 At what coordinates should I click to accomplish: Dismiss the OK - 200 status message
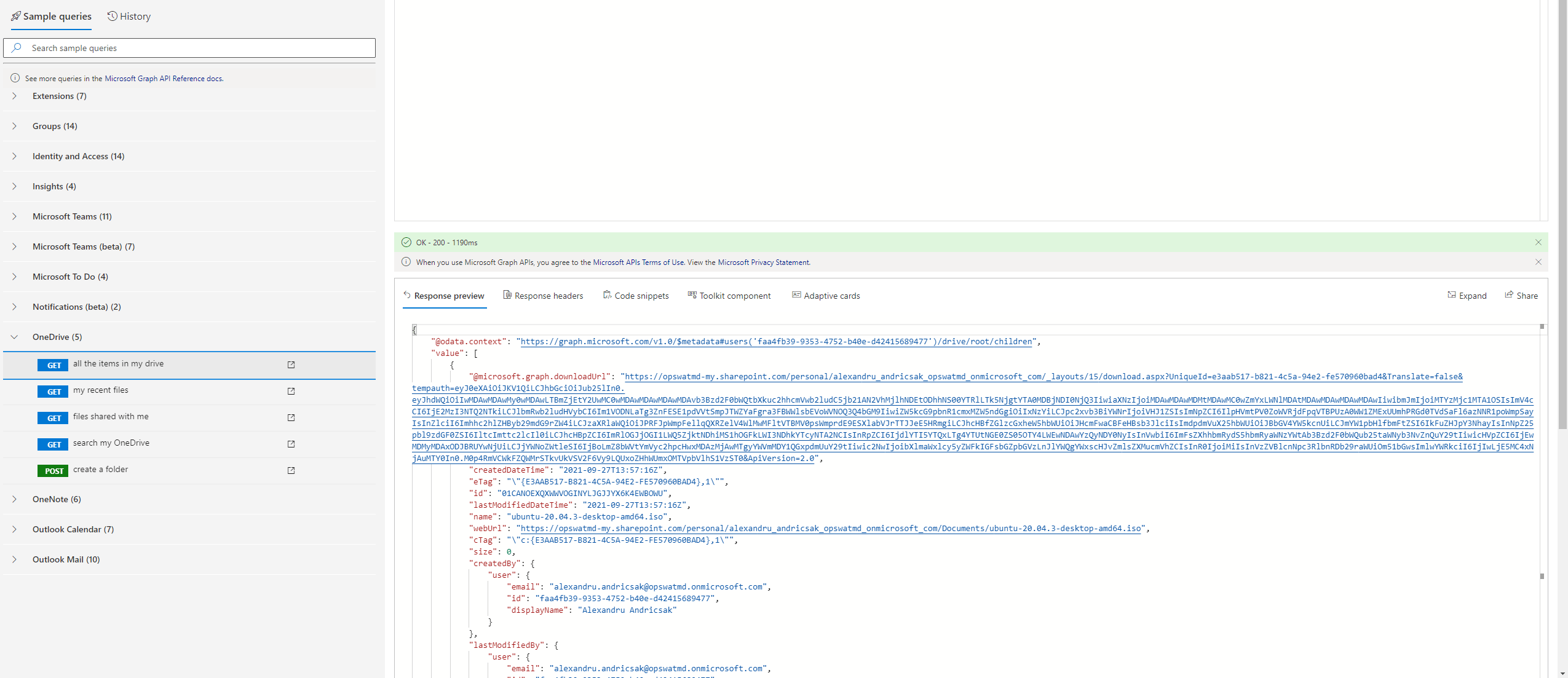1538,242
